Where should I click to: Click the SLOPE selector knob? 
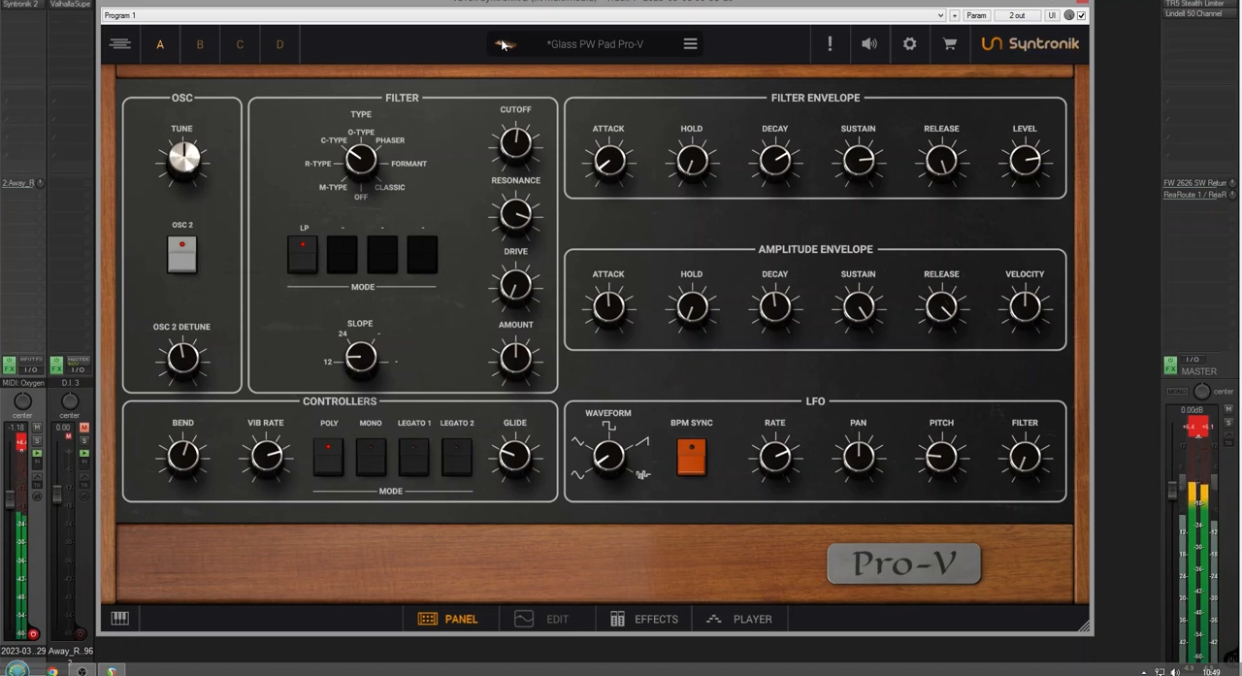[361, 357]
